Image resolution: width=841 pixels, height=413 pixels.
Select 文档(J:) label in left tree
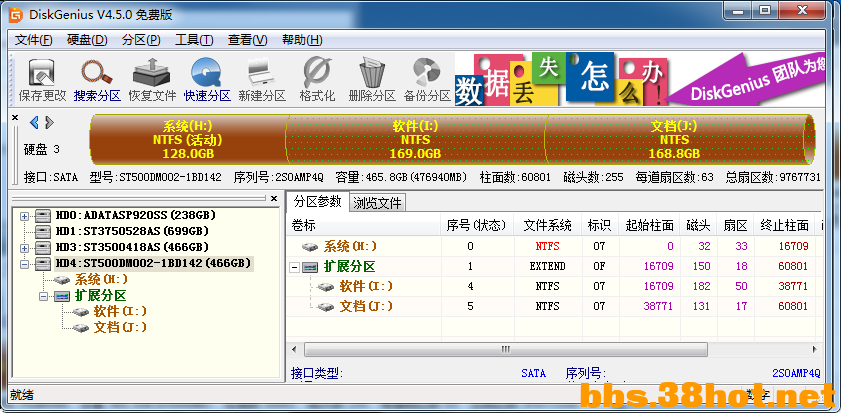120,328
